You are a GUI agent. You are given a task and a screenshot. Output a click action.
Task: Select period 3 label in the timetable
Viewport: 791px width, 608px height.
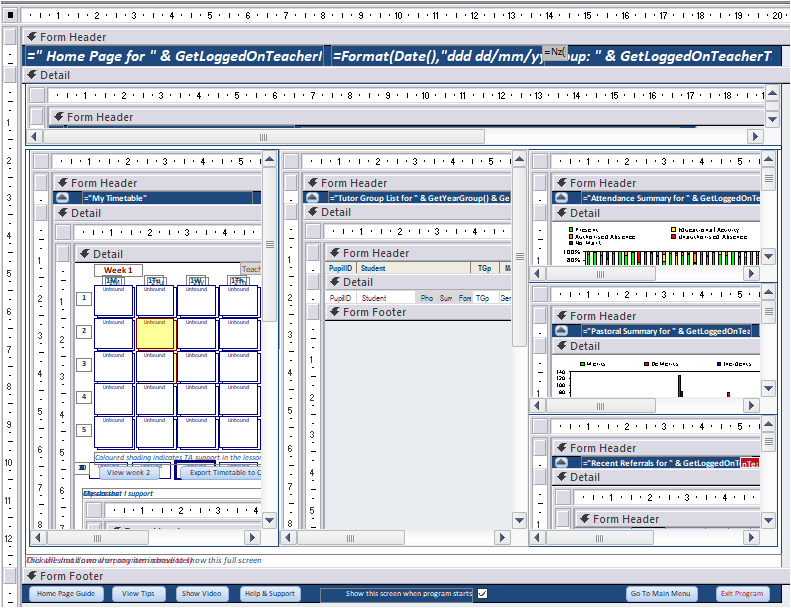[84, 364]
